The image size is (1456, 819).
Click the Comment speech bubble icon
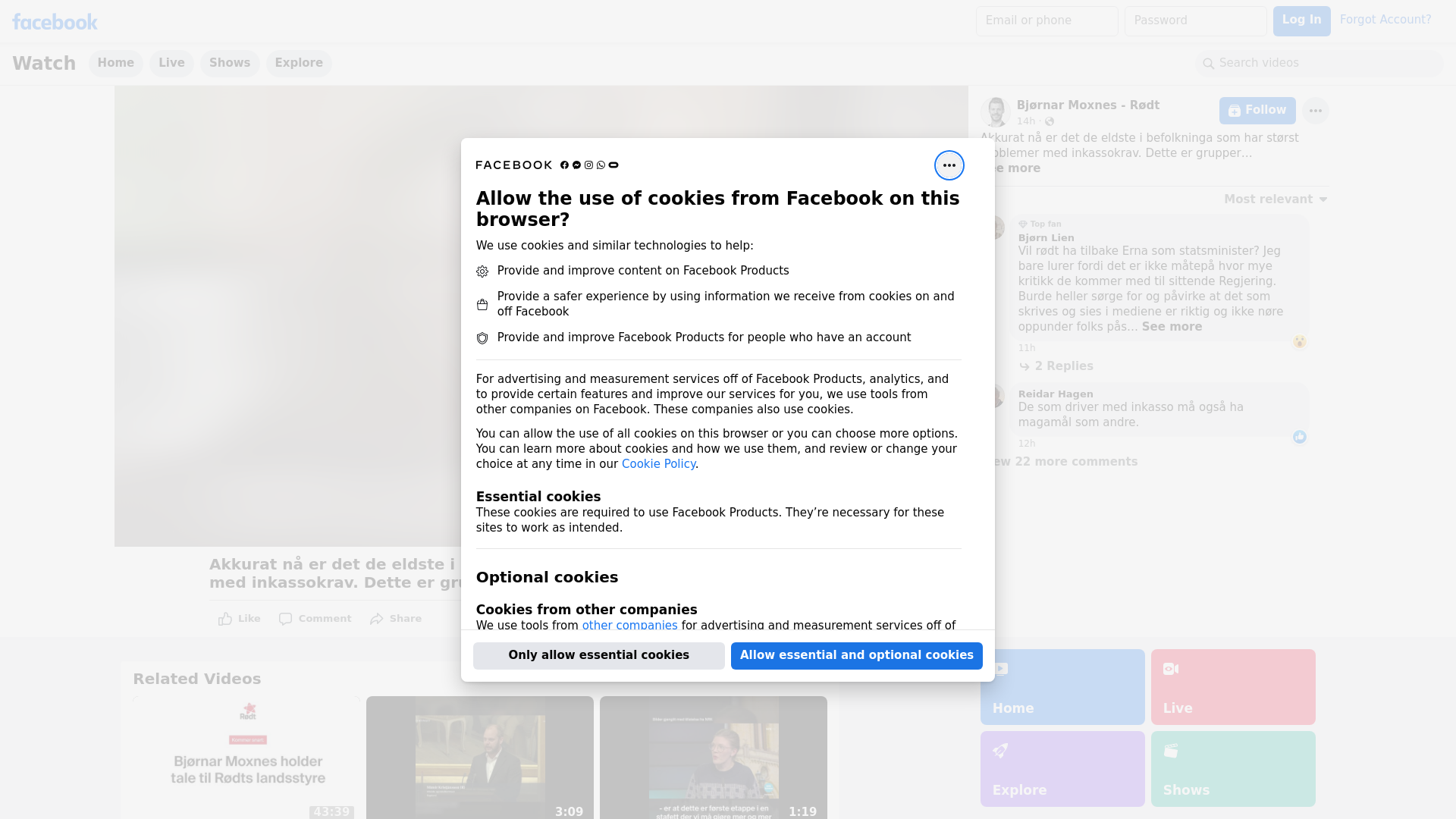285,619
